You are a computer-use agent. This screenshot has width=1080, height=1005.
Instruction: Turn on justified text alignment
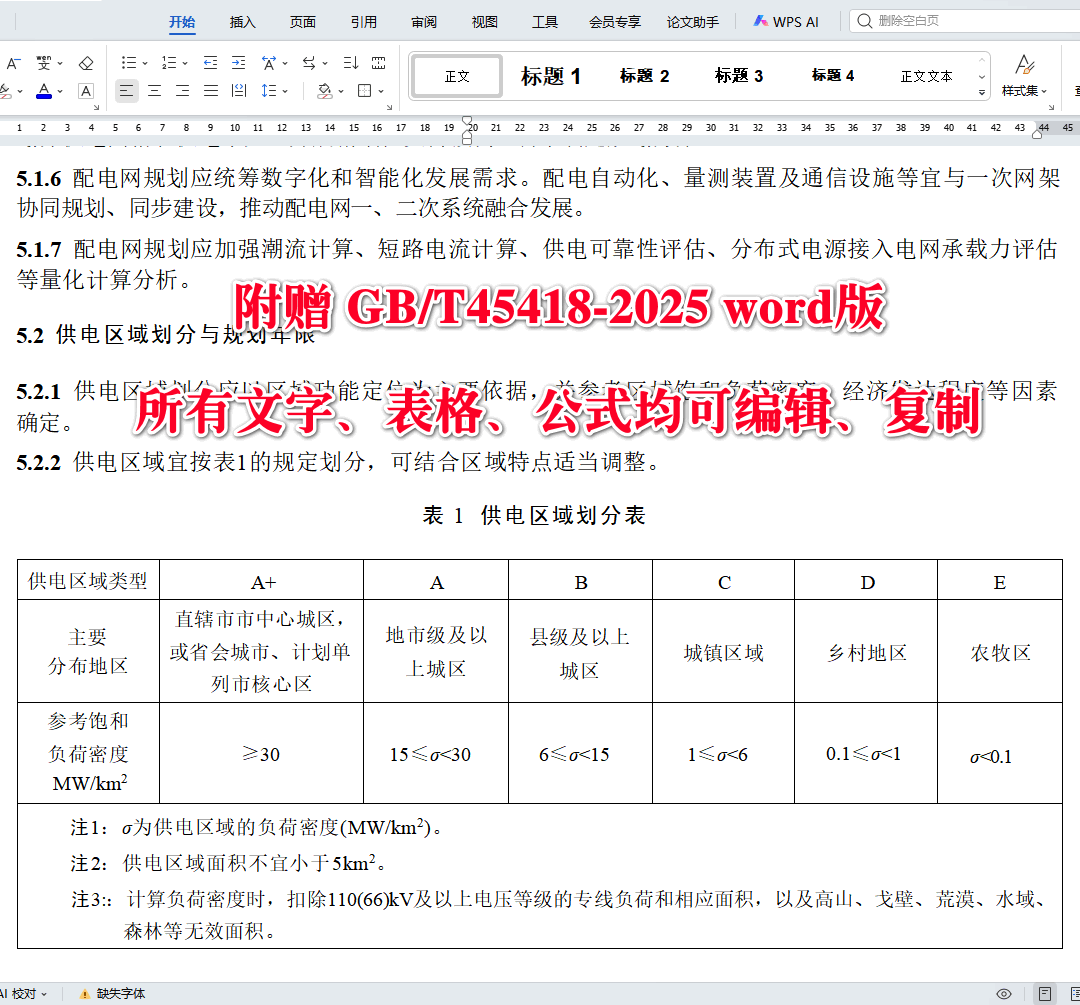point(211,90)
